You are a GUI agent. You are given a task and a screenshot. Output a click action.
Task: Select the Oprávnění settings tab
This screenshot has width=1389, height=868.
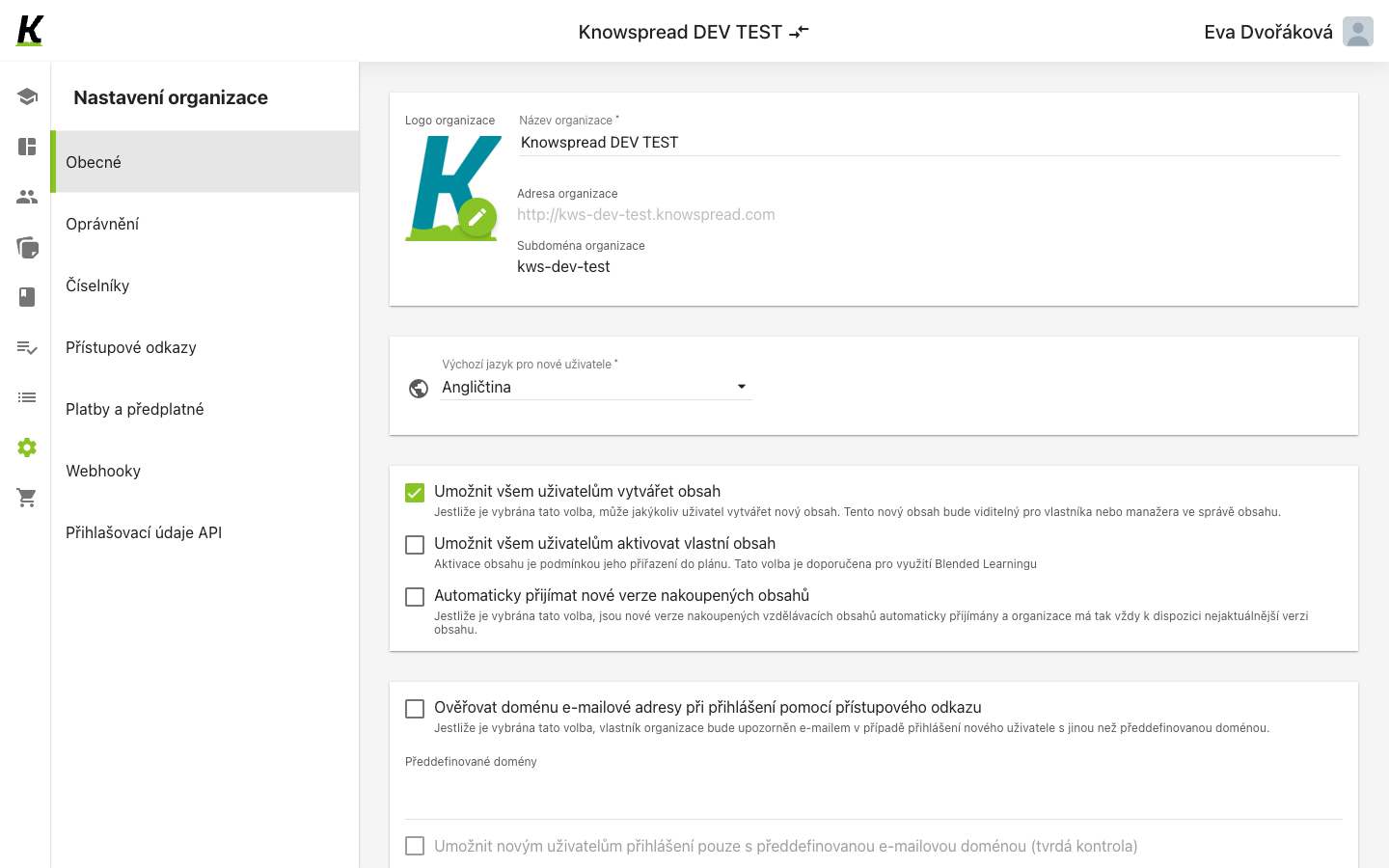pos(204,224)
